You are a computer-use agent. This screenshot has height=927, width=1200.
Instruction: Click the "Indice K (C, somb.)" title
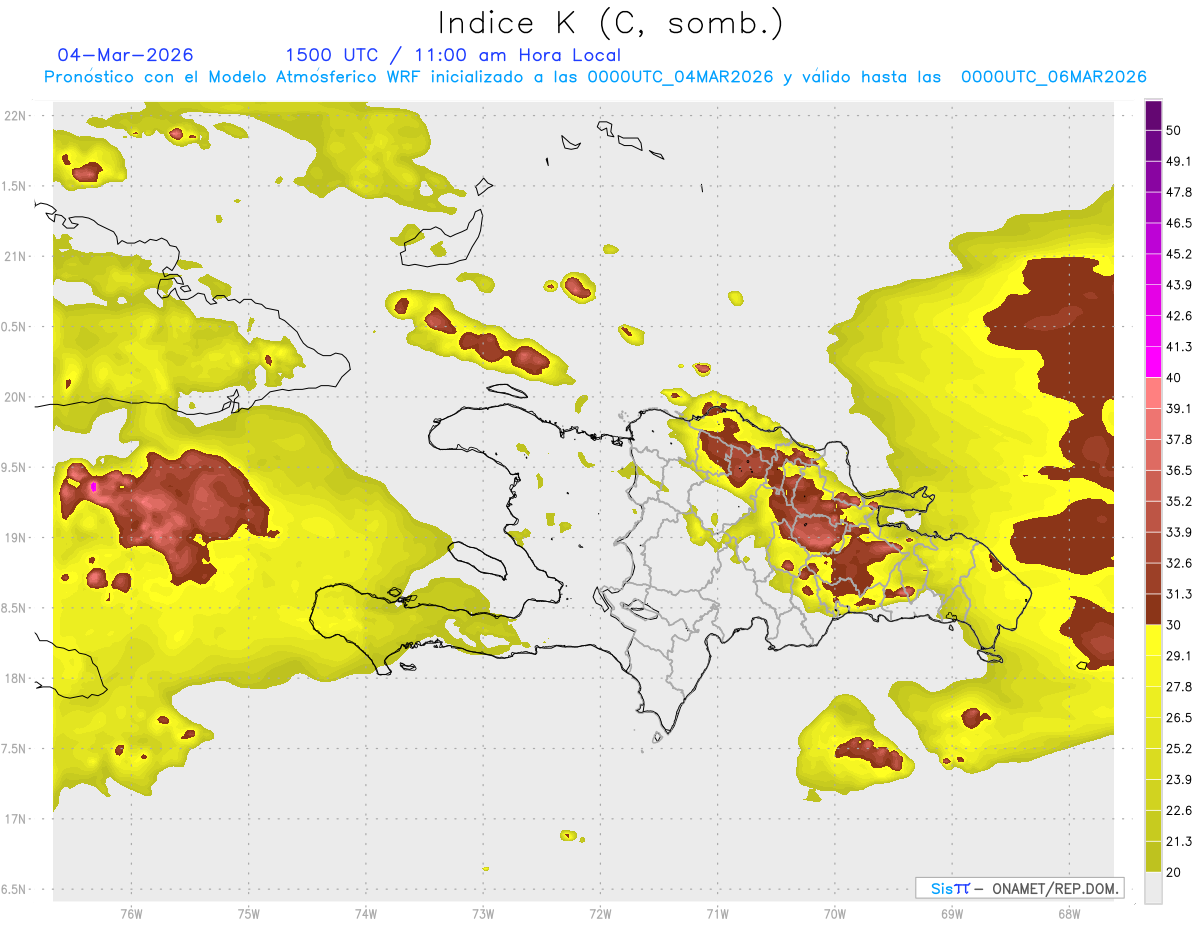(x=610, y=23)
